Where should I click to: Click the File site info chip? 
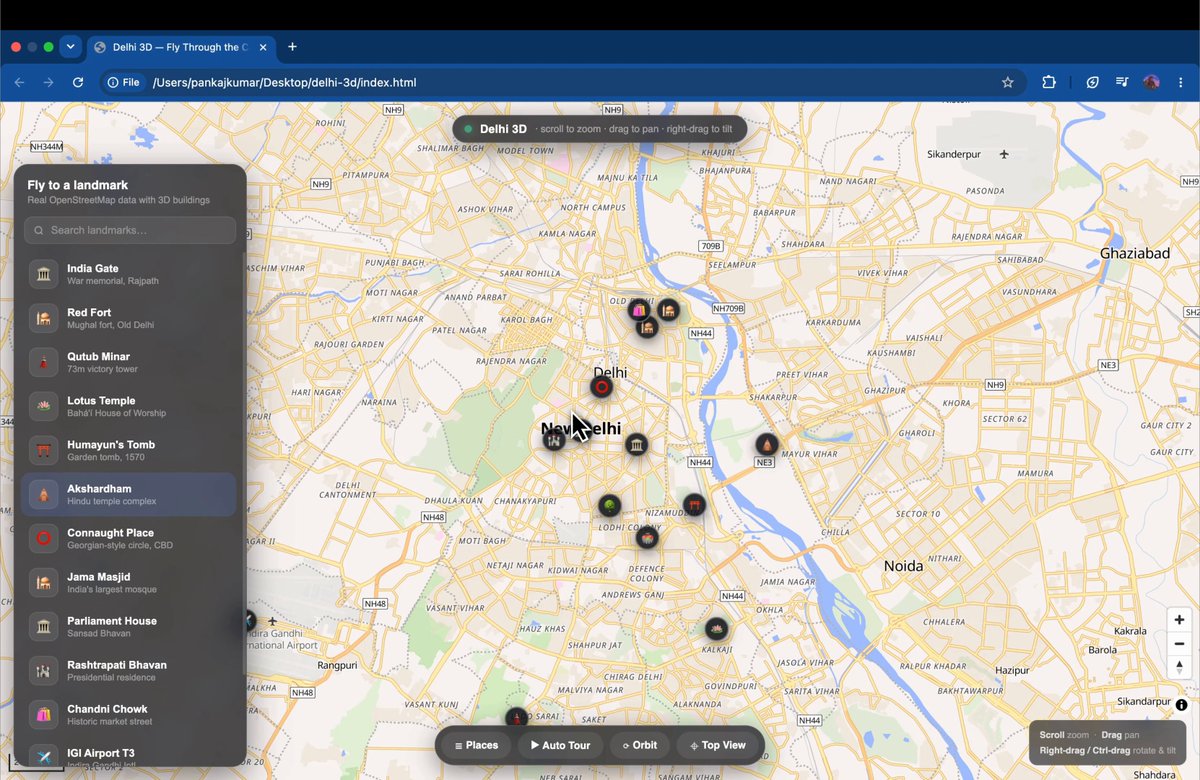(x=124, y=82)
